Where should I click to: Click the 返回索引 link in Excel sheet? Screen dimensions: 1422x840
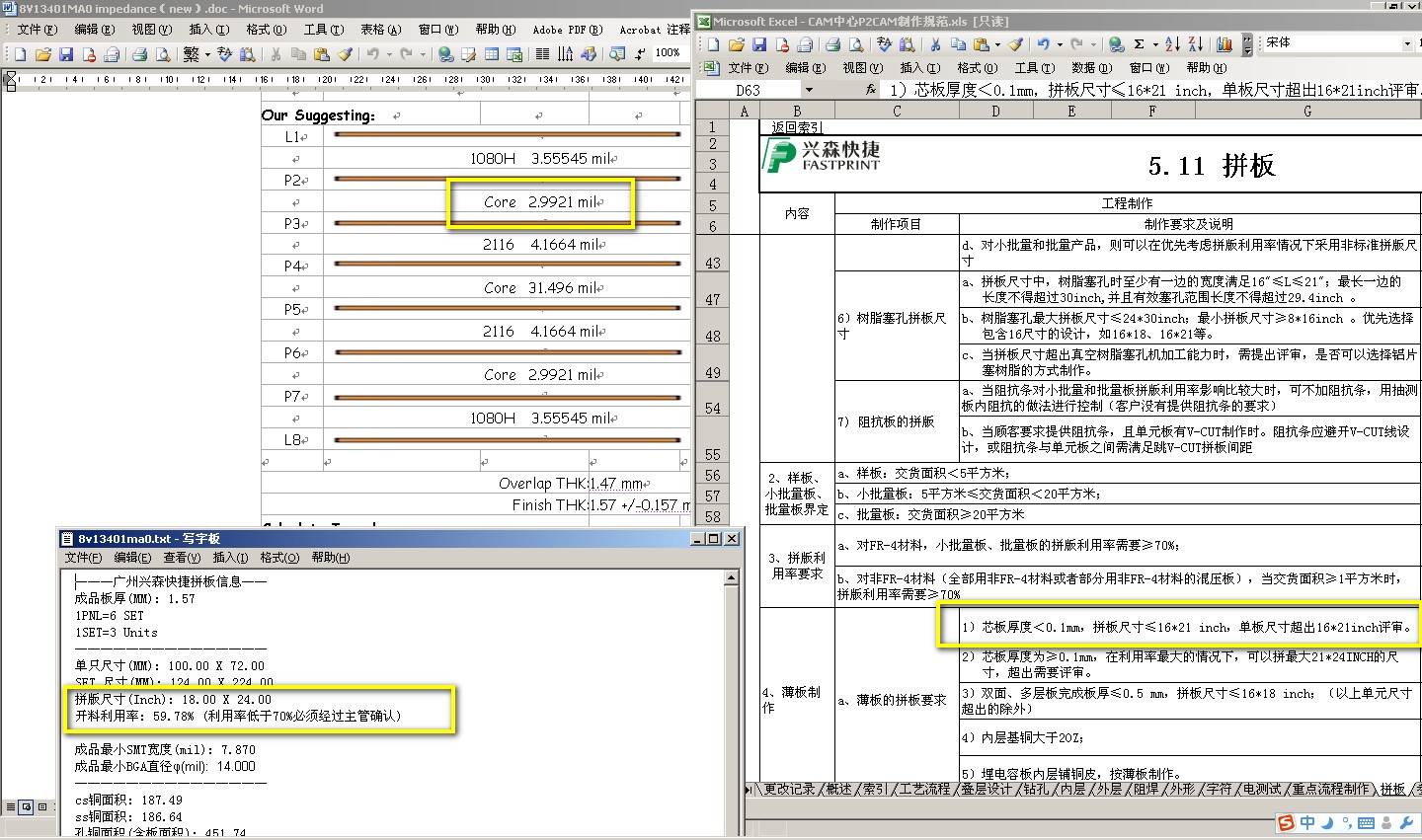pyautogui.click(x=796, y=127)
